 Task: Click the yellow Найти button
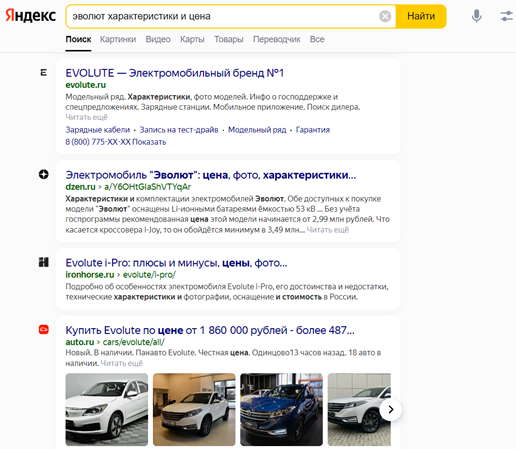(x=421, y=16)
